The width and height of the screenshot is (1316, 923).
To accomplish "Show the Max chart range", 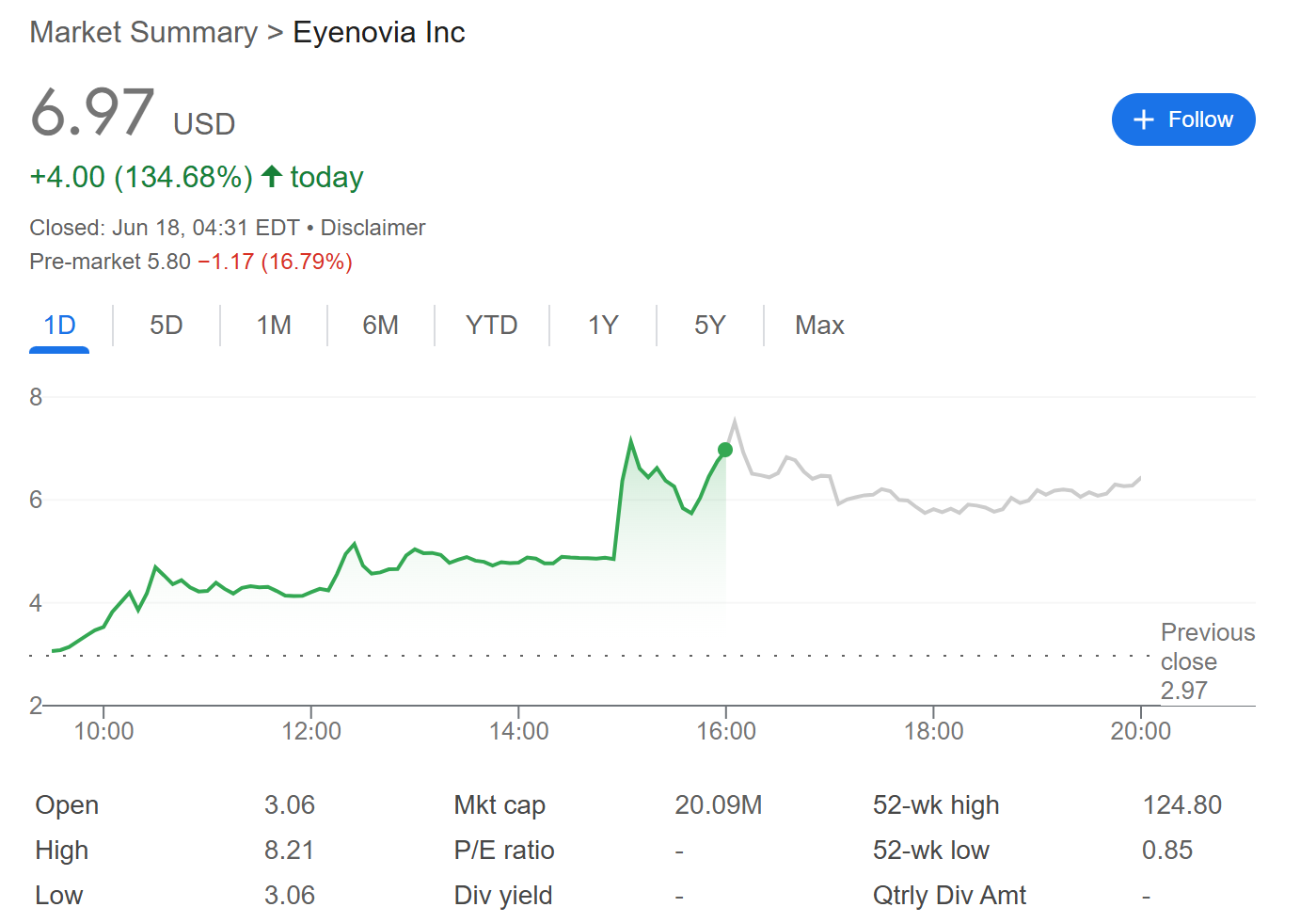I will (x=819, y=326).
